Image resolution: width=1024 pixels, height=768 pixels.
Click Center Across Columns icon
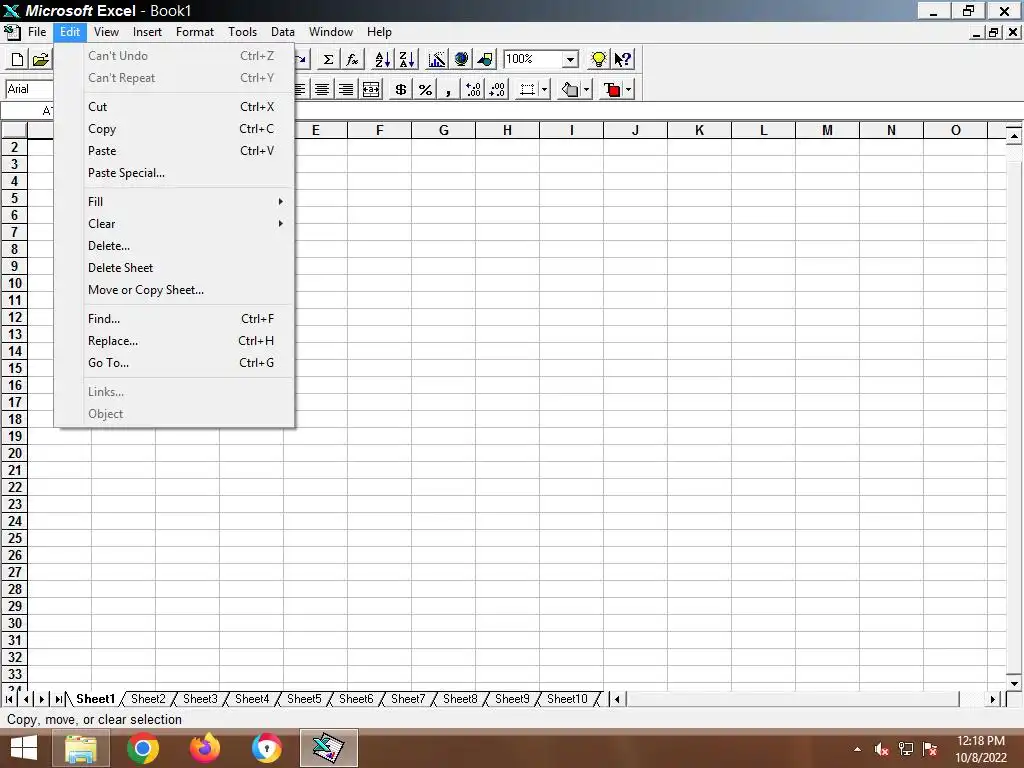[371, 89]
